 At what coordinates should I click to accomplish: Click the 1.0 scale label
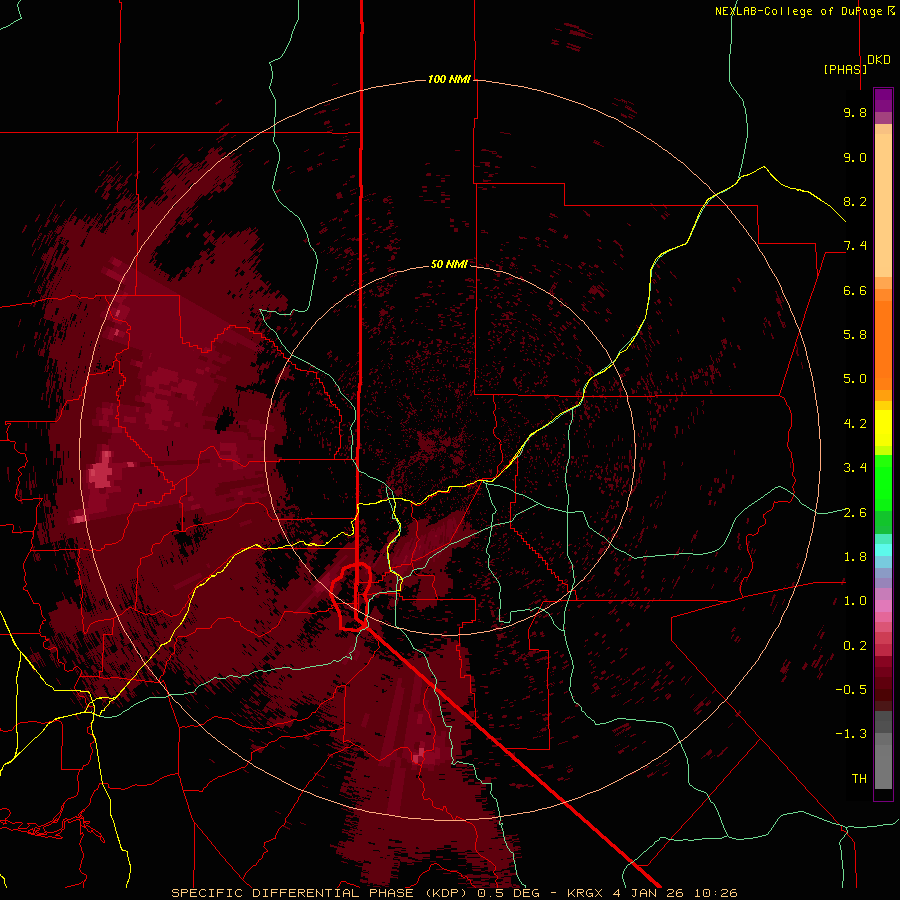[x=855, y=601]
